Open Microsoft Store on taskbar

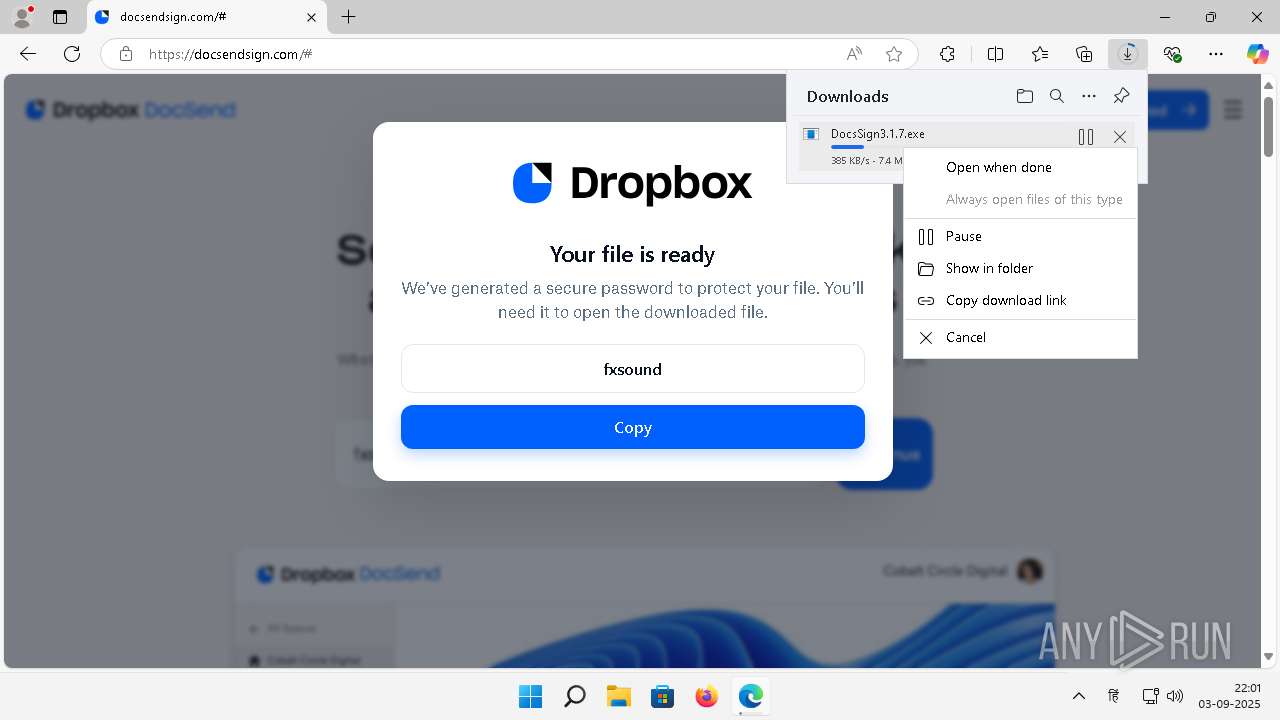(x=662, y=696)
